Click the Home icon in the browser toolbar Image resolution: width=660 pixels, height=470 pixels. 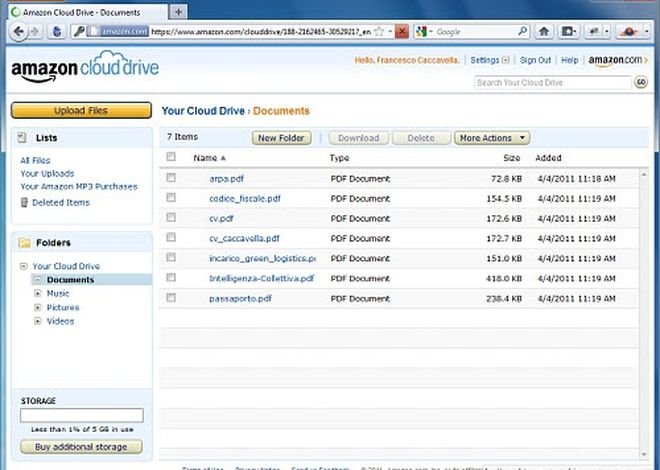tap(544, 32)
